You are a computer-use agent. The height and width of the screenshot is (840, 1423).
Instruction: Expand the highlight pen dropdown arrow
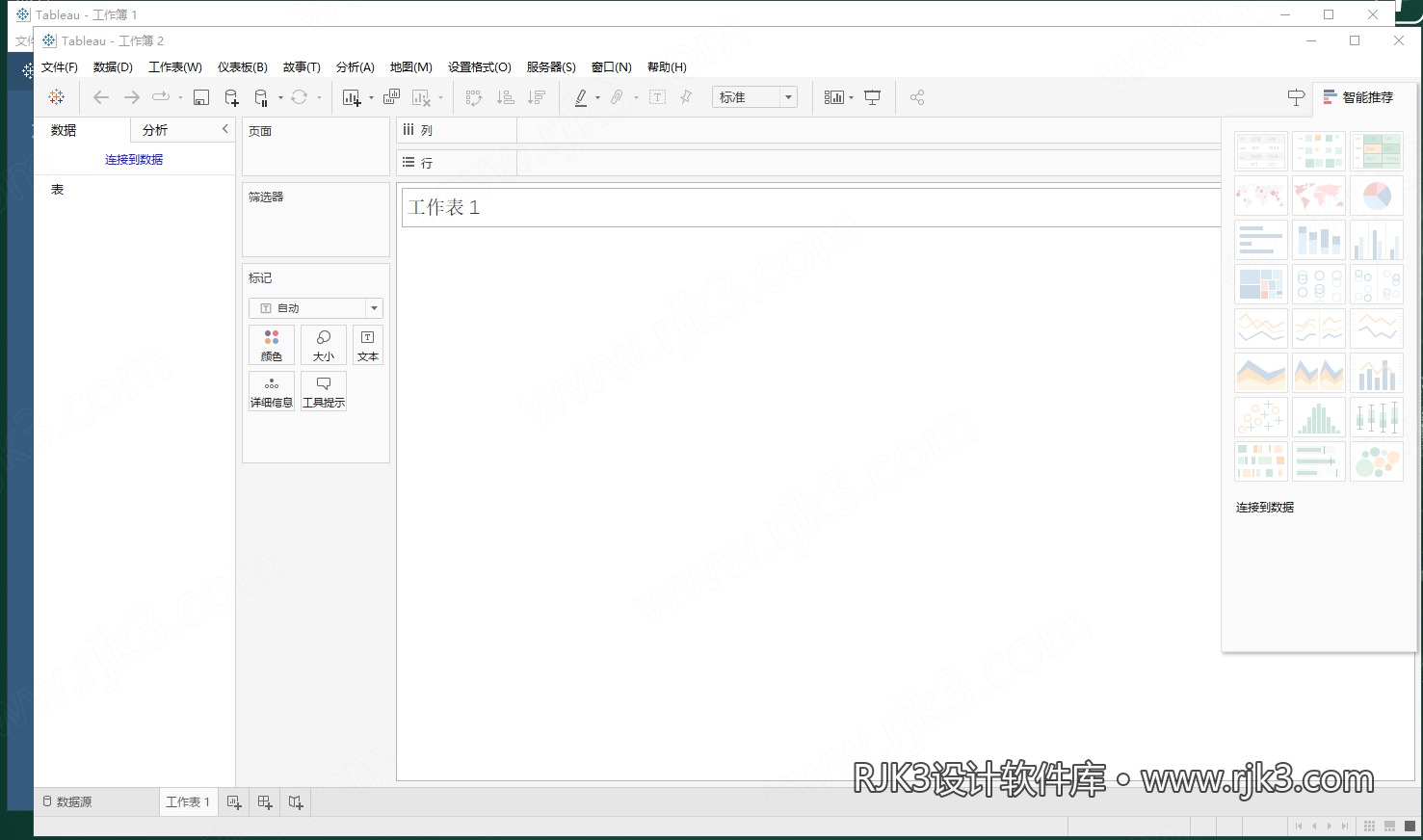597,98
